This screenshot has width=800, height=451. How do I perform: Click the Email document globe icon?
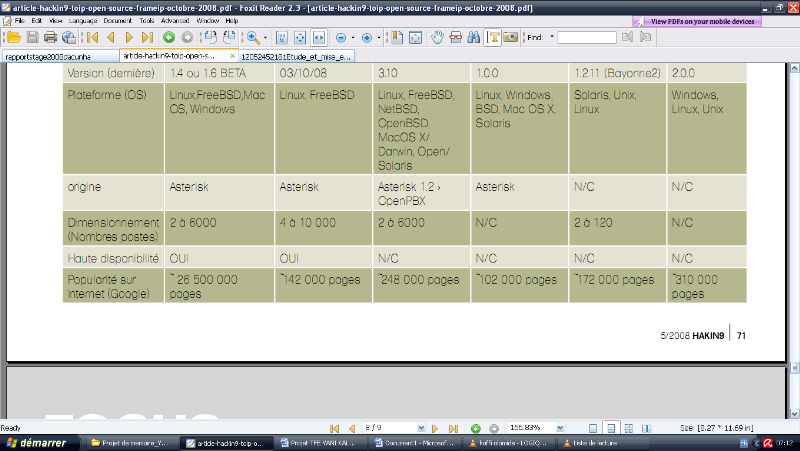[68, 37]
